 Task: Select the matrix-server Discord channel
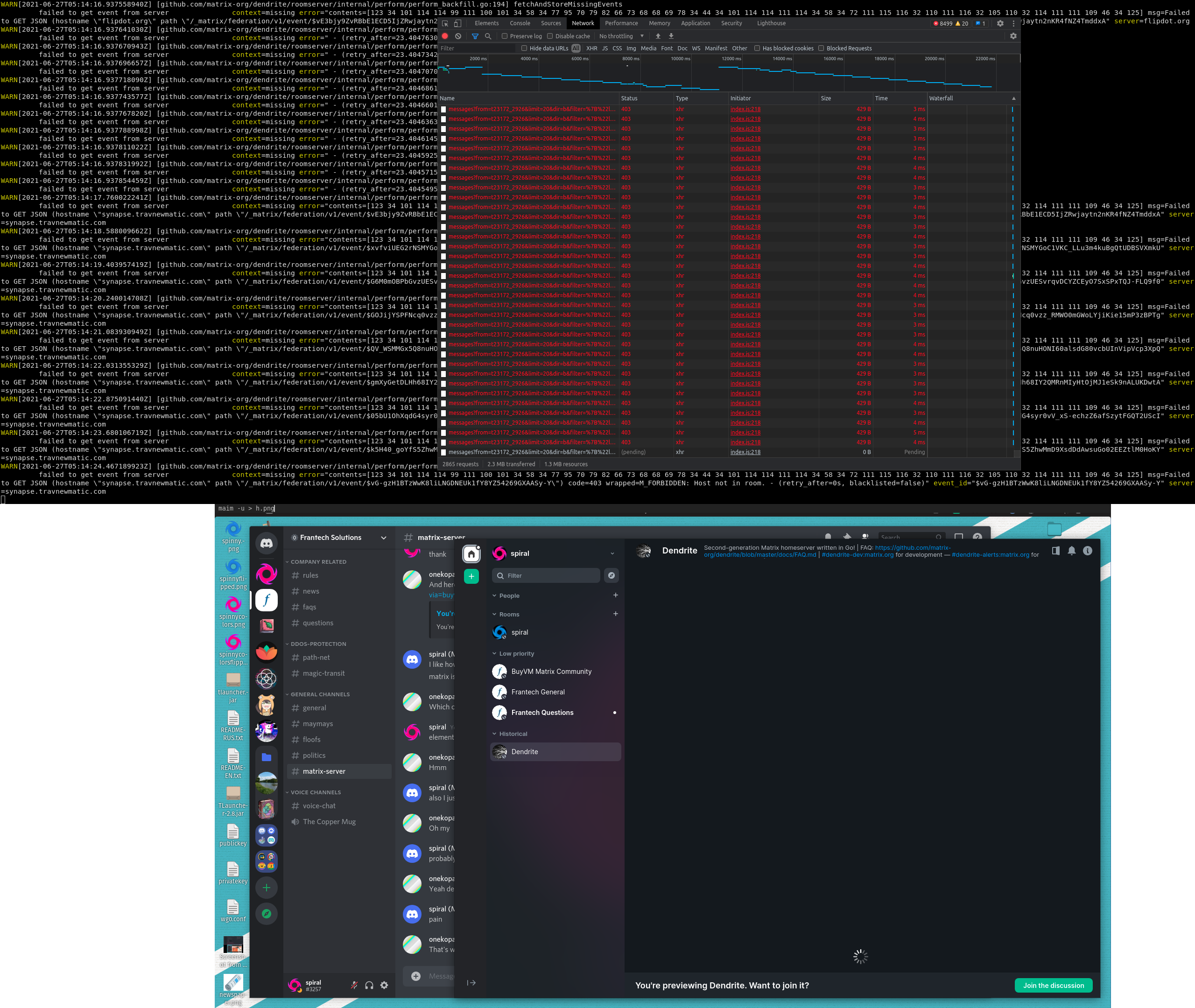coord(339,771)
